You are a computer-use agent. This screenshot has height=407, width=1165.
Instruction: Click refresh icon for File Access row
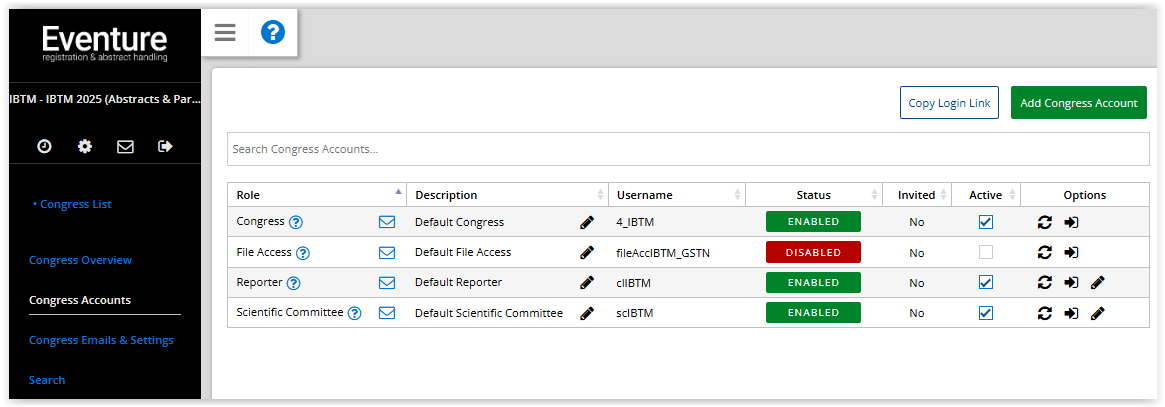[x=1045, y=252]
